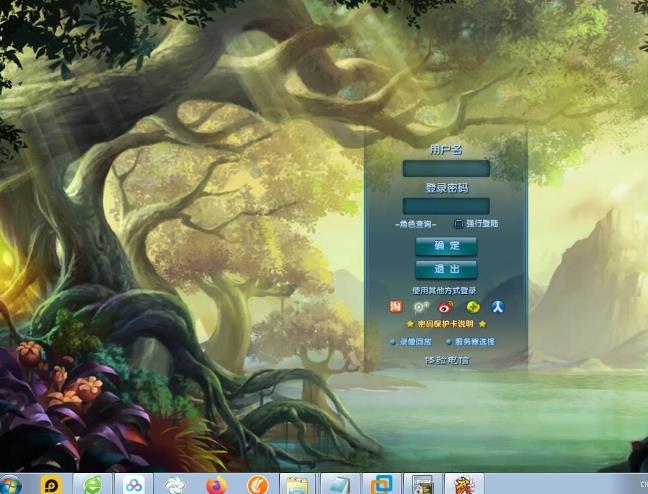
Task: Log in with the Renren icon
Action: click(x=498, y=307)
